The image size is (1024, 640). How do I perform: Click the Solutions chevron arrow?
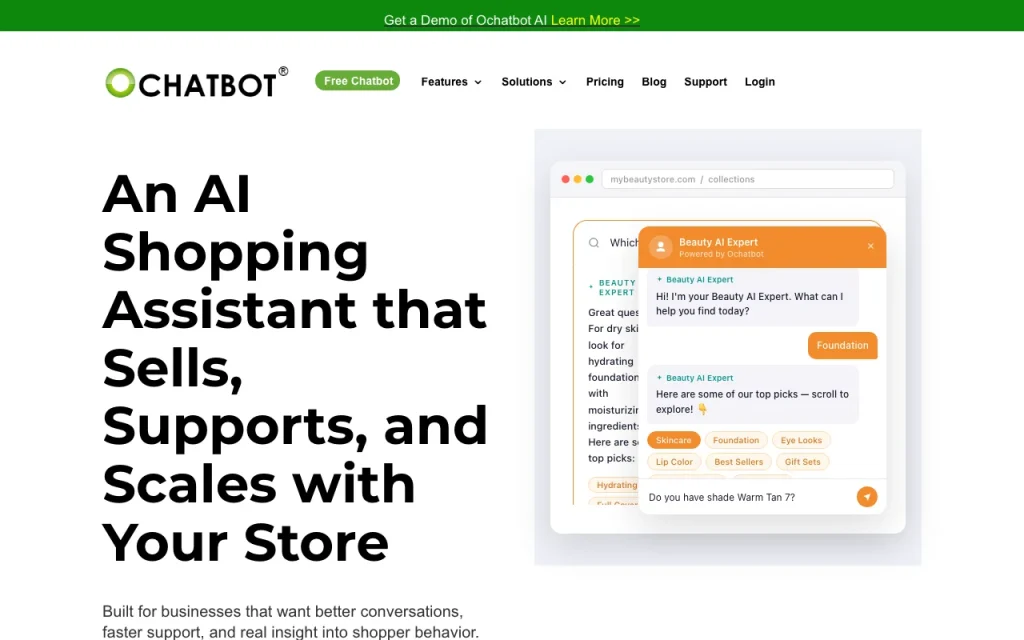pyautogui.click(x=562, y=82)
